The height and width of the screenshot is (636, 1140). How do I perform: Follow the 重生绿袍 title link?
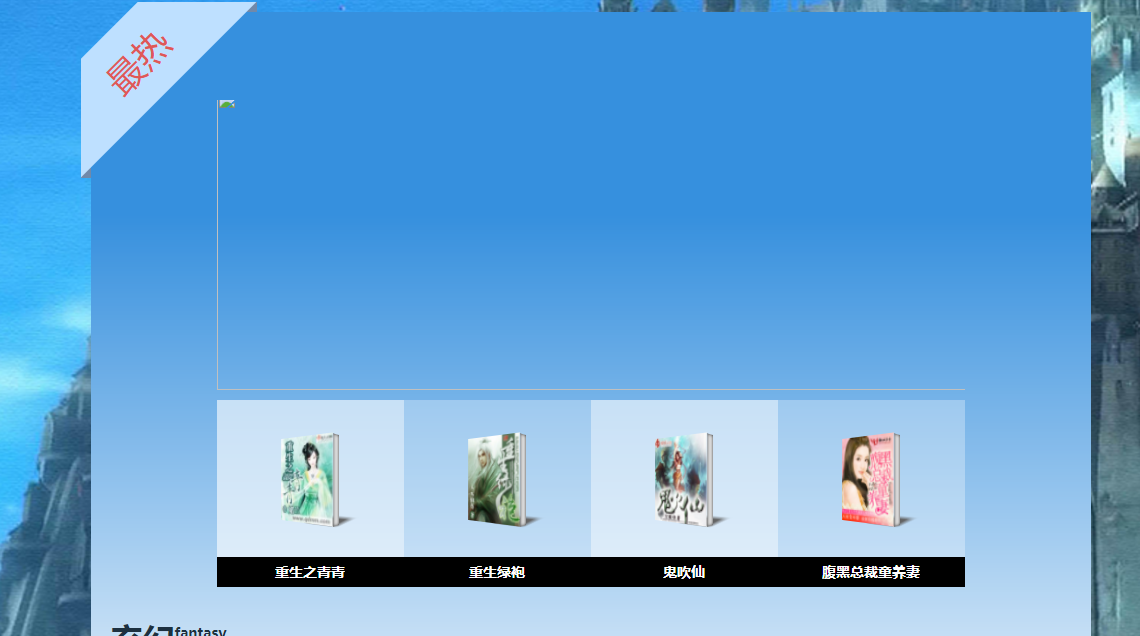click(x=497, y=572)
